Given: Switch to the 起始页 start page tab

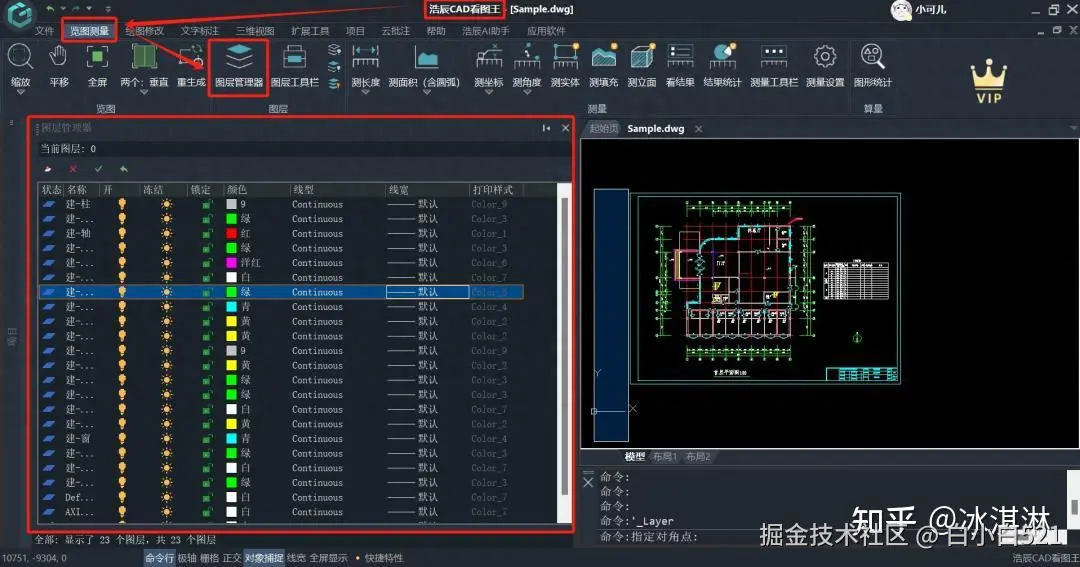Looking at the screenshot, I should coord(603,129).
